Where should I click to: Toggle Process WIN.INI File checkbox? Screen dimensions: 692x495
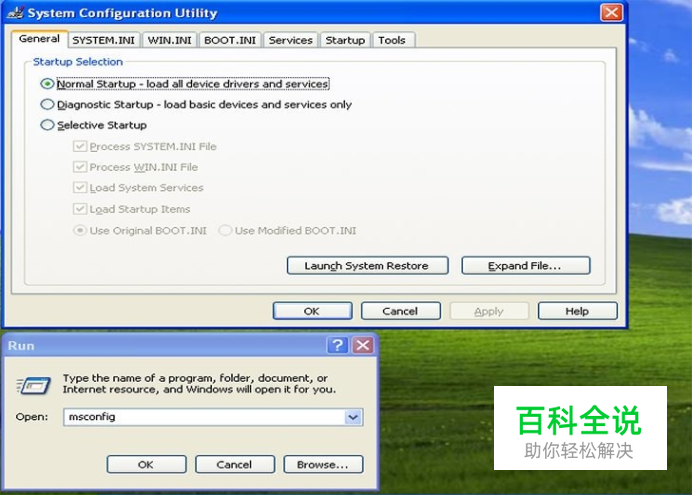click(x=80, y=167)
